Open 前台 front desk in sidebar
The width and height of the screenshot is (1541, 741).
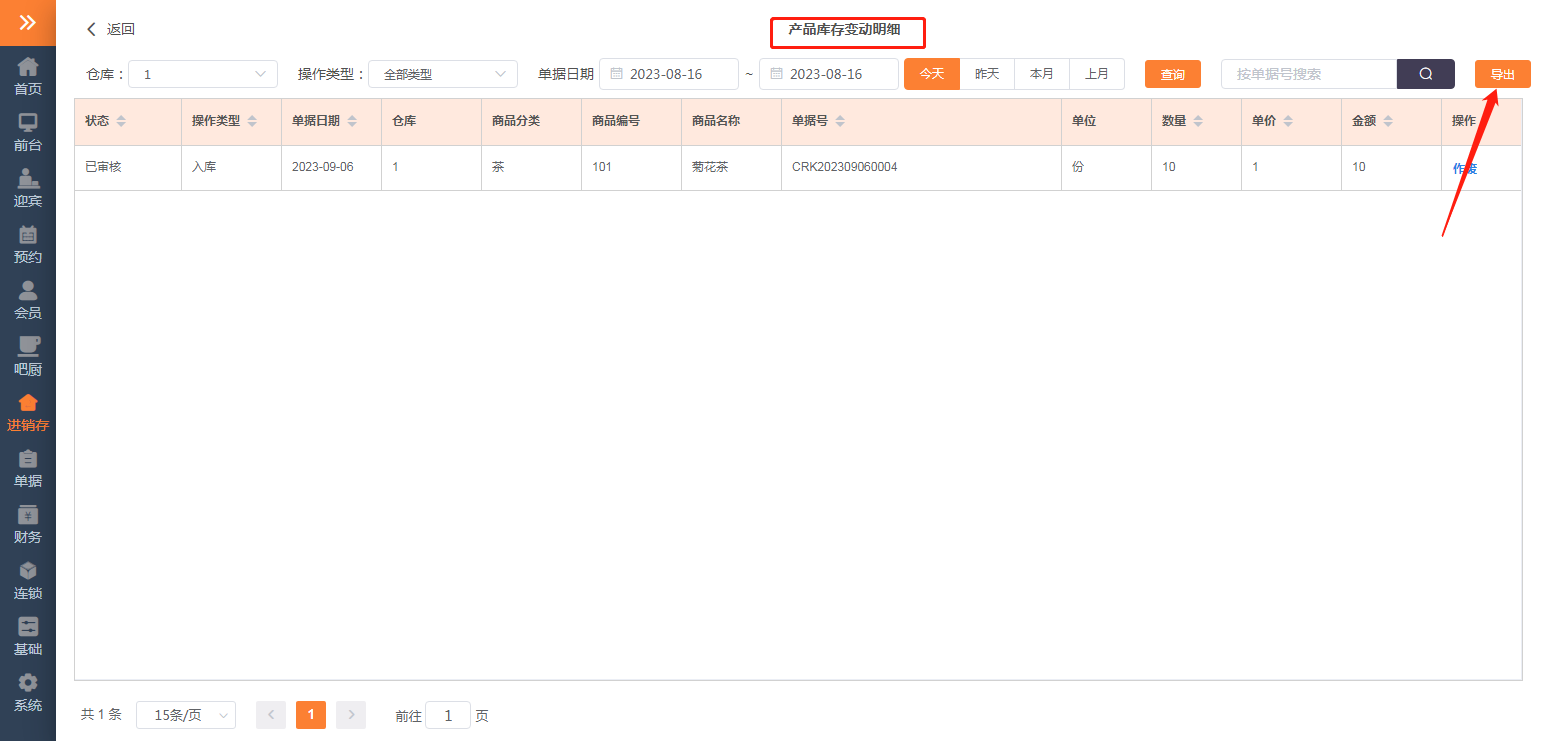click(28, 133)
